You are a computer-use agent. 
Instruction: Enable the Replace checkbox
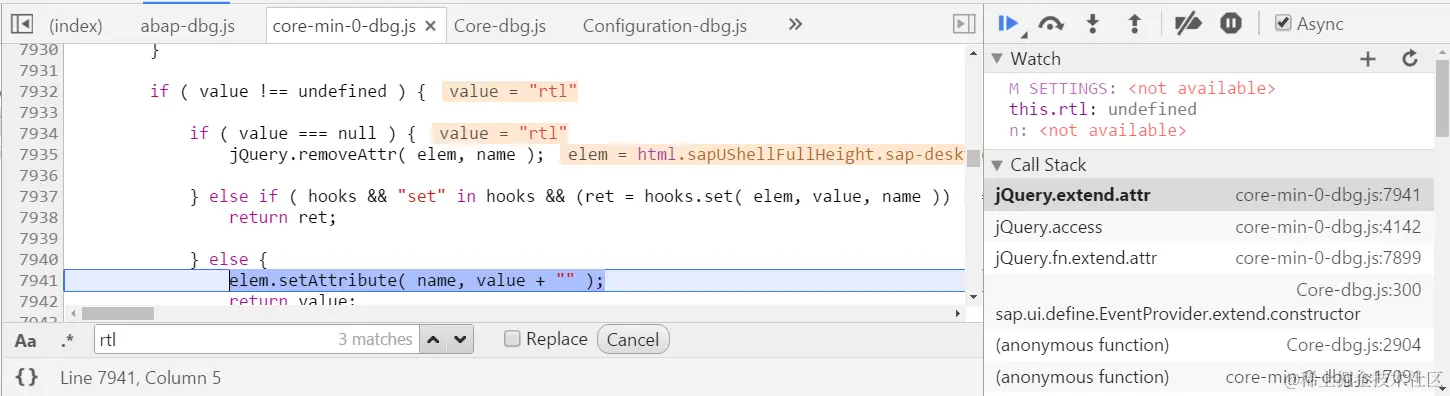pyautogui.click(x=512, y=339)
